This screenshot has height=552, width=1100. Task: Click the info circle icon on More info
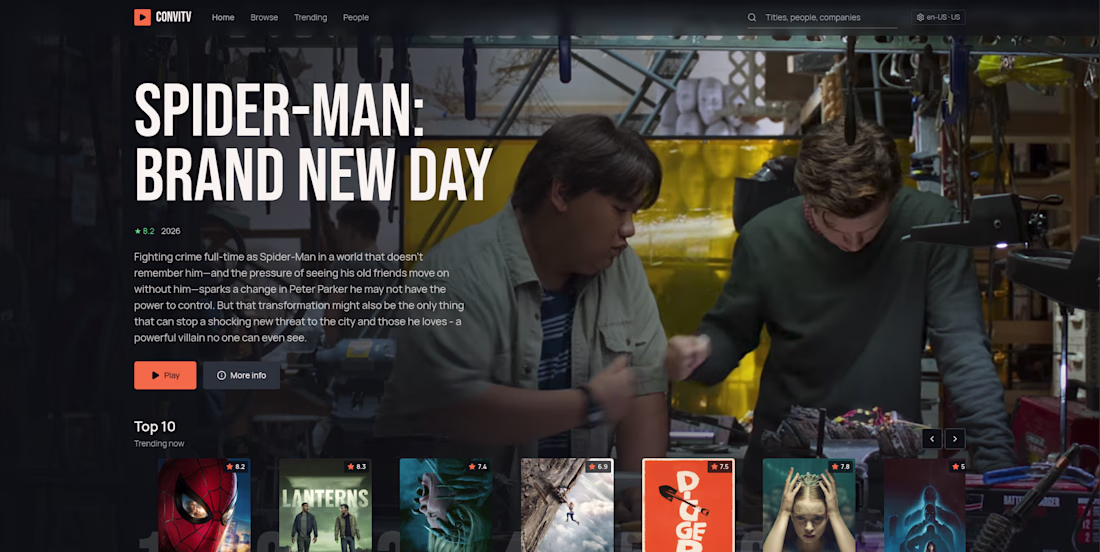tap(222, 375)
